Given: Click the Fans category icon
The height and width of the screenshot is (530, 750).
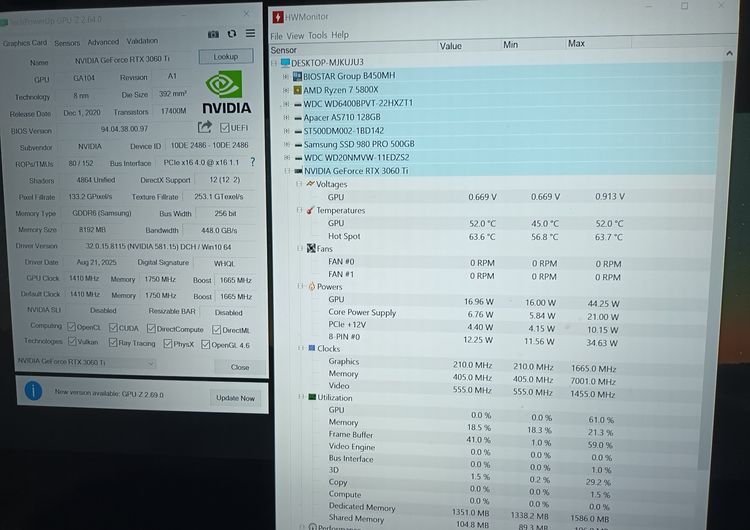Looking at the screenshot, I should (311, 248).
